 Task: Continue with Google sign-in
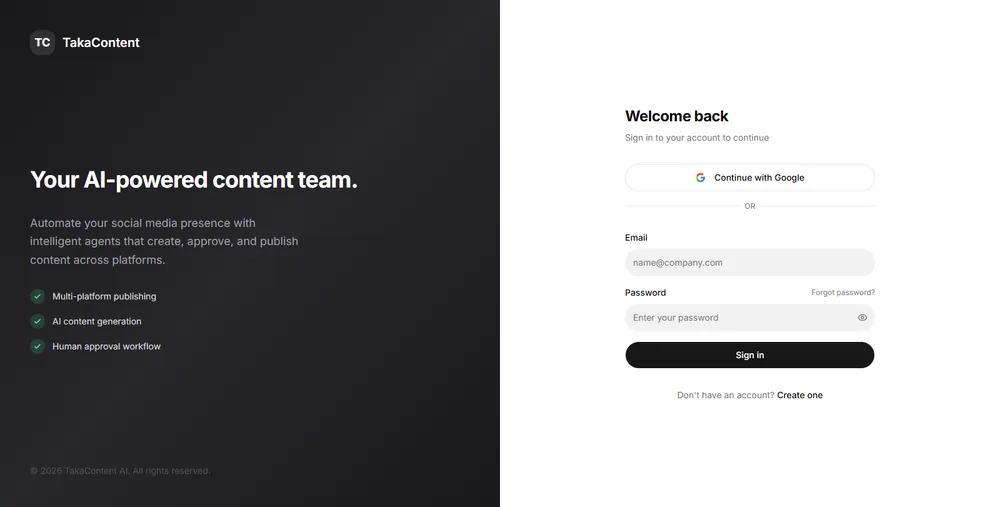click(x=750, y=178)
